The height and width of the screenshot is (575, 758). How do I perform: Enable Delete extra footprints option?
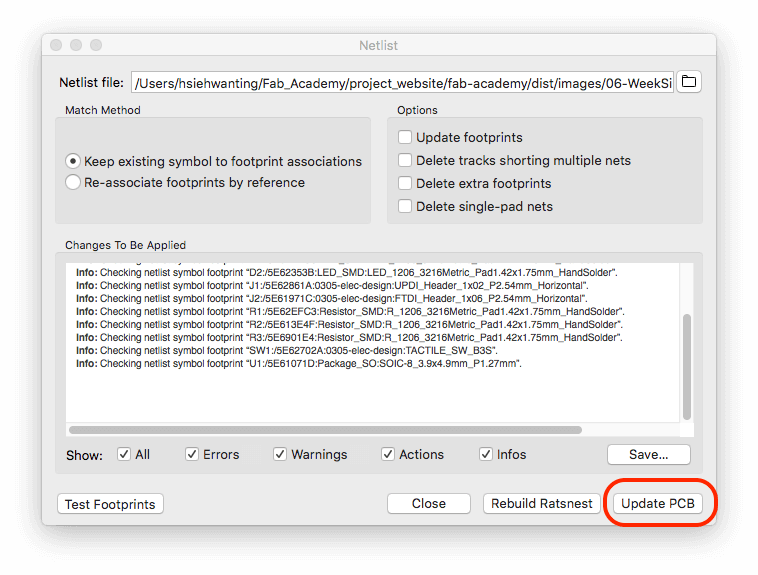click(405, 183)
